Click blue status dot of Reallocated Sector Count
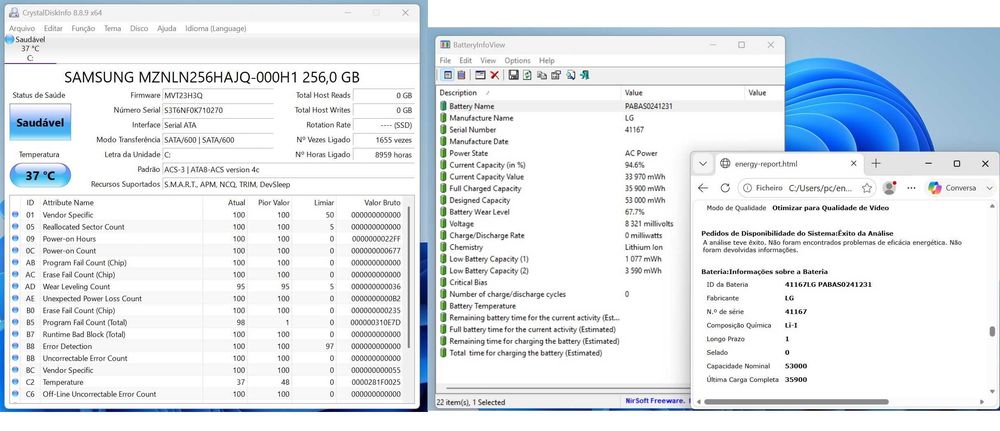Image resolution: width=1000 pixels, height=431 pixels. coord(15,227)
